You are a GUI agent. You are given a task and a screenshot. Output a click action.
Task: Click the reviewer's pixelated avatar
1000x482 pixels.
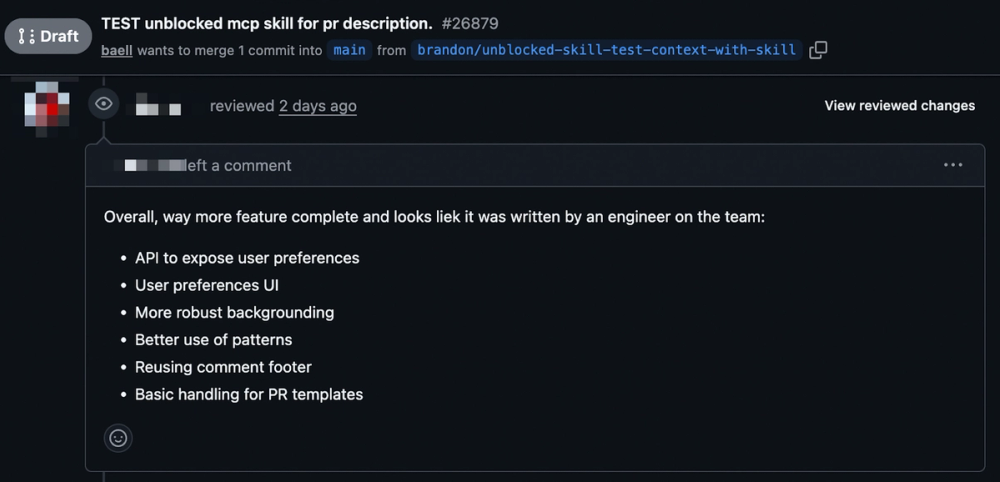[x=47, y=106]
